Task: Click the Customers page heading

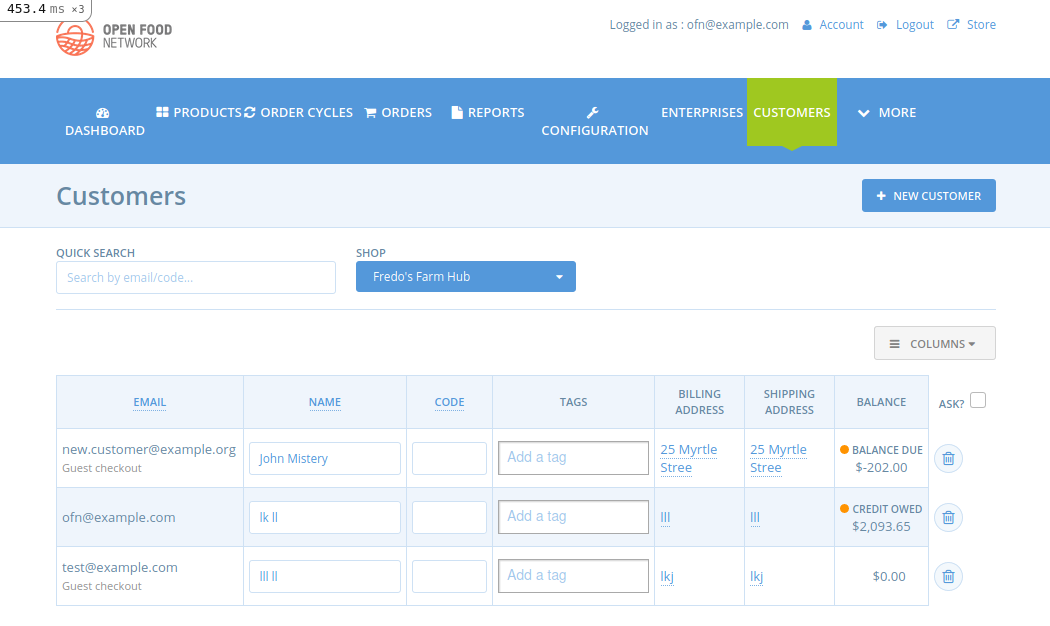Action: point(121,196)
